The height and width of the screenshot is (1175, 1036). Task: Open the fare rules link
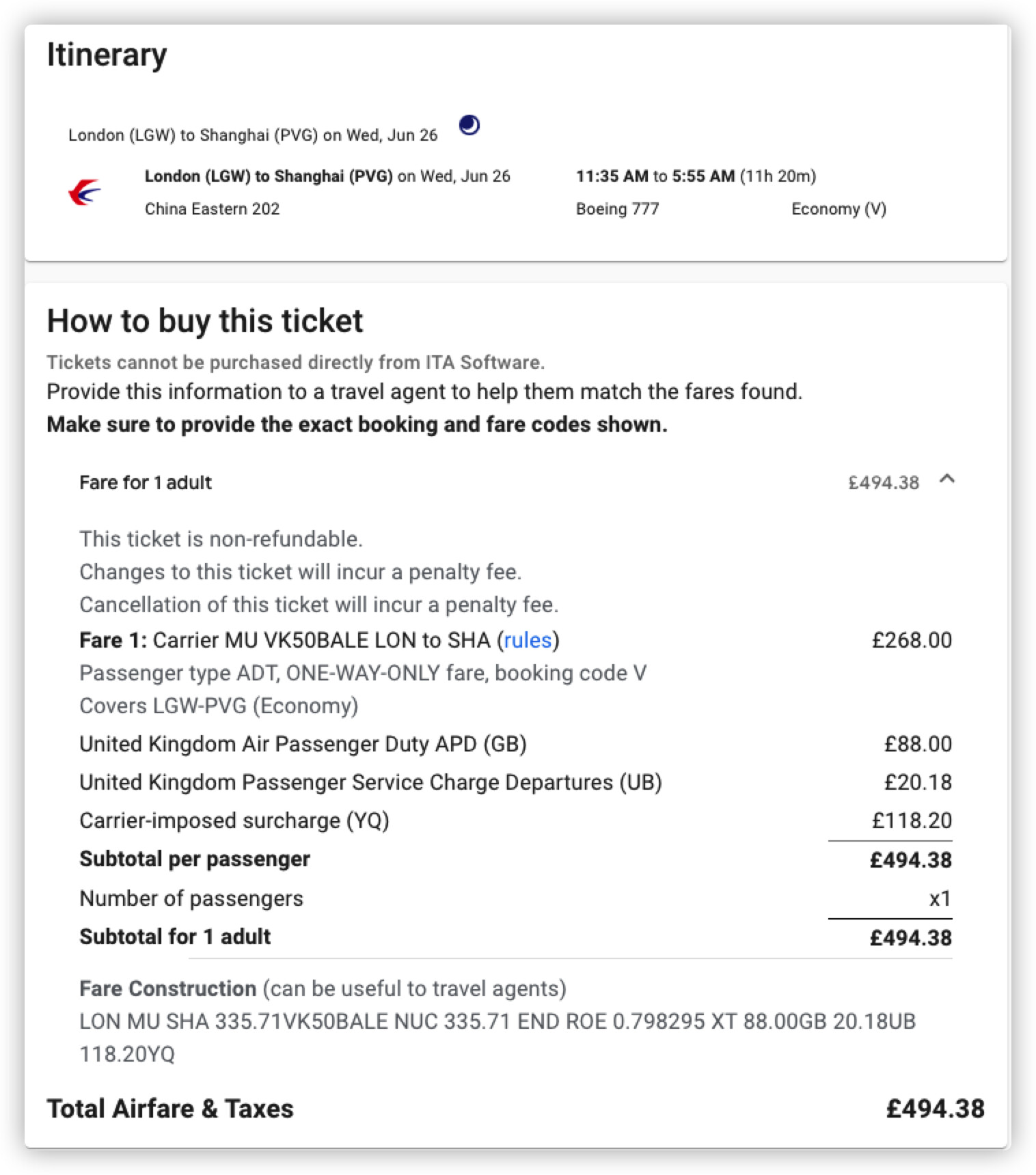point(528,640)
